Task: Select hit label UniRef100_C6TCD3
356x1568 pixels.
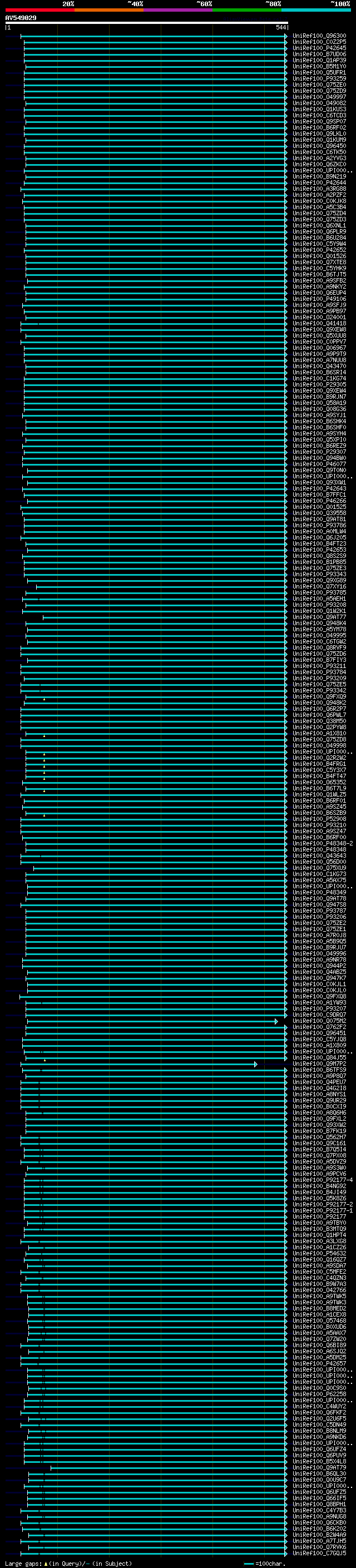Action: click(319, 115)
